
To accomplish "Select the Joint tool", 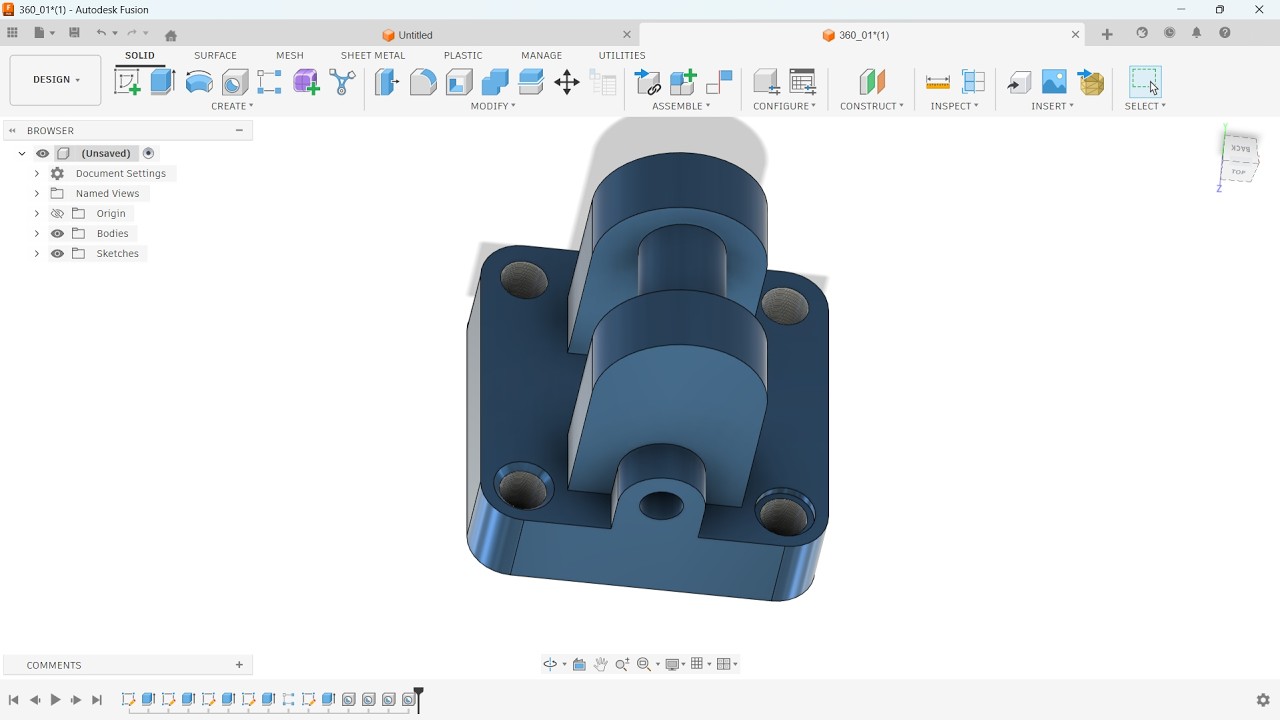I will [x=719, y=82].
